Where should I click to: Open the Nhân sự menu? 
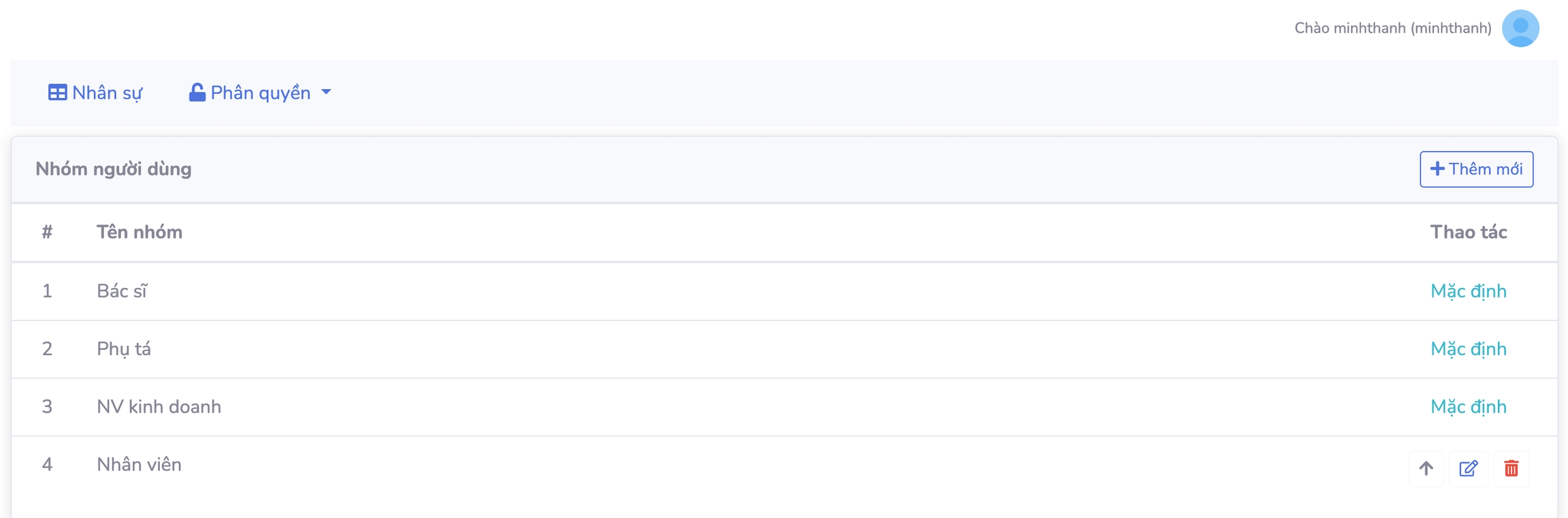click(107, 93)
